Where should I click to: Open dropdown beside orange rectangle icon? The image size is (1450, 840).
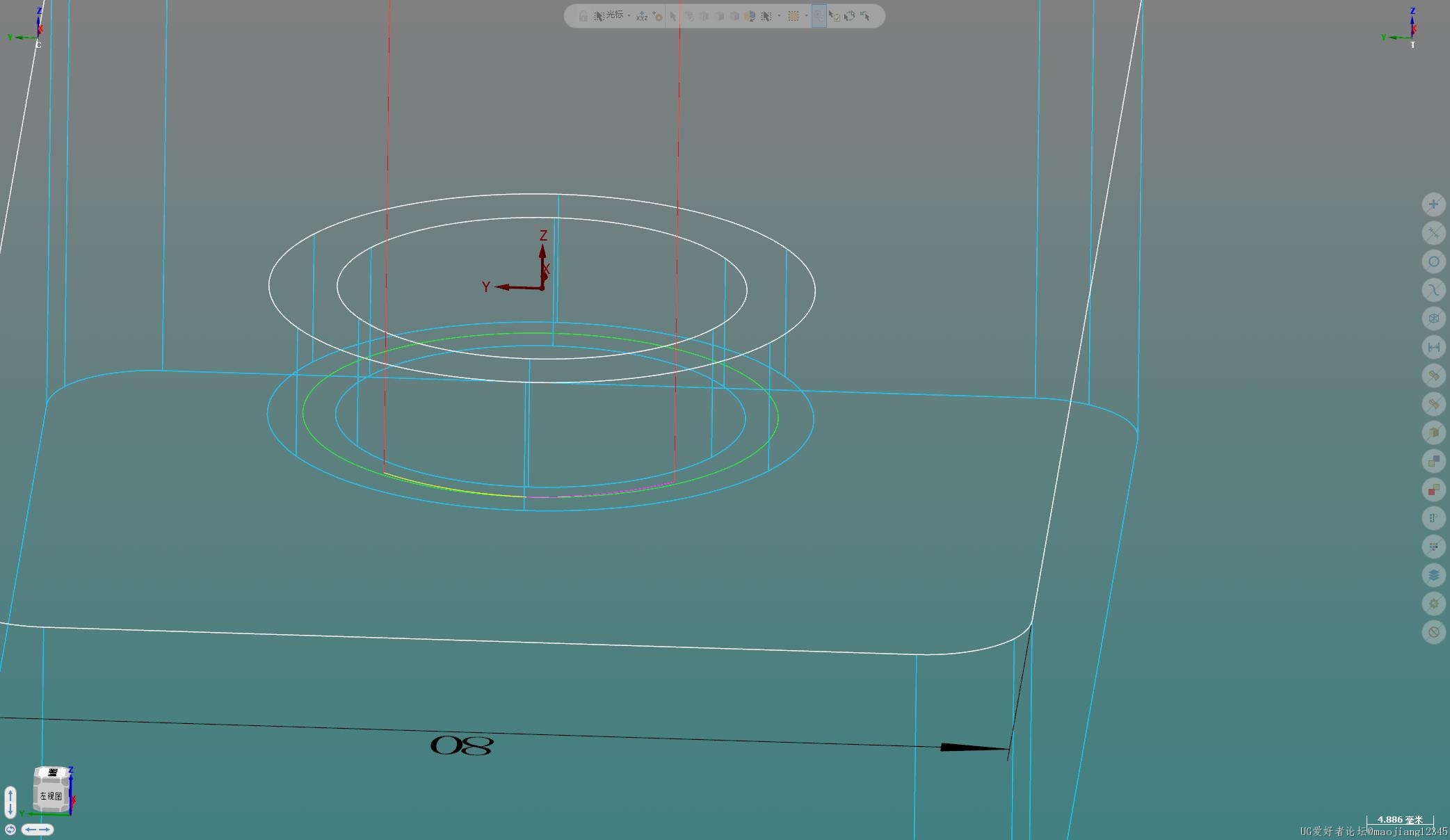[x=806, y=15]
